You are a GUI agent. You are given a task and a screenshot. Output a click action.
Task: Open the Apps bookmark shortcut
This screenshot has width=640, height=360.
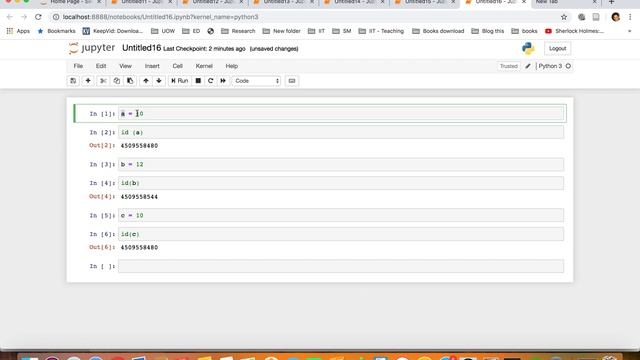pos(18,31)
